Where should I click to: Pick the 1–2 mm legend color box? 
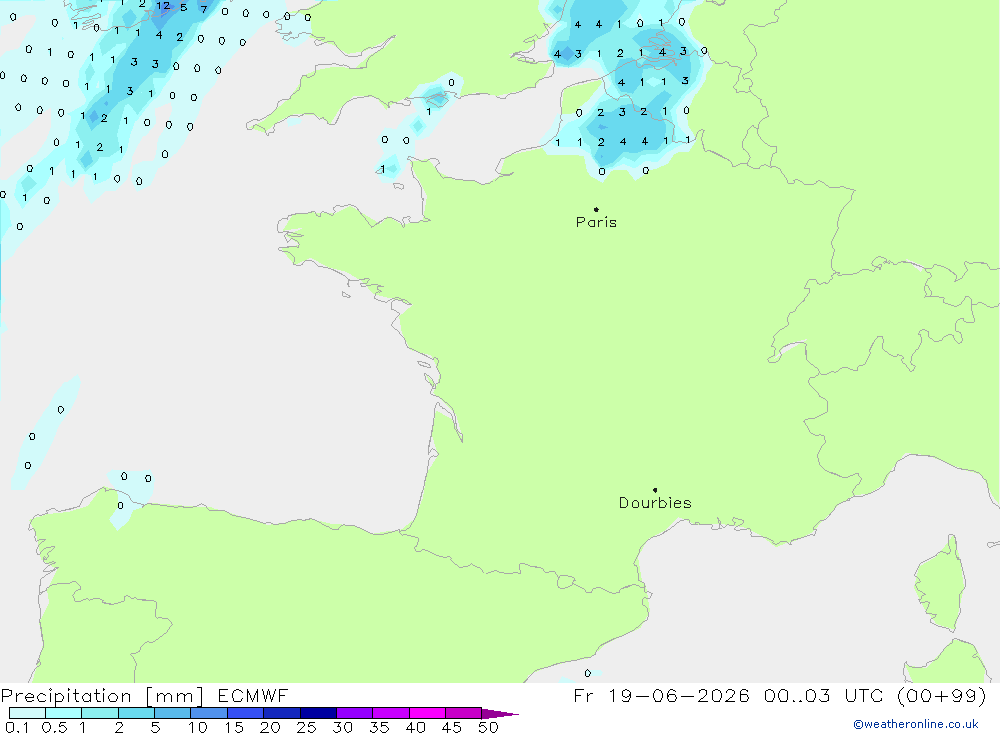(100, 713)
